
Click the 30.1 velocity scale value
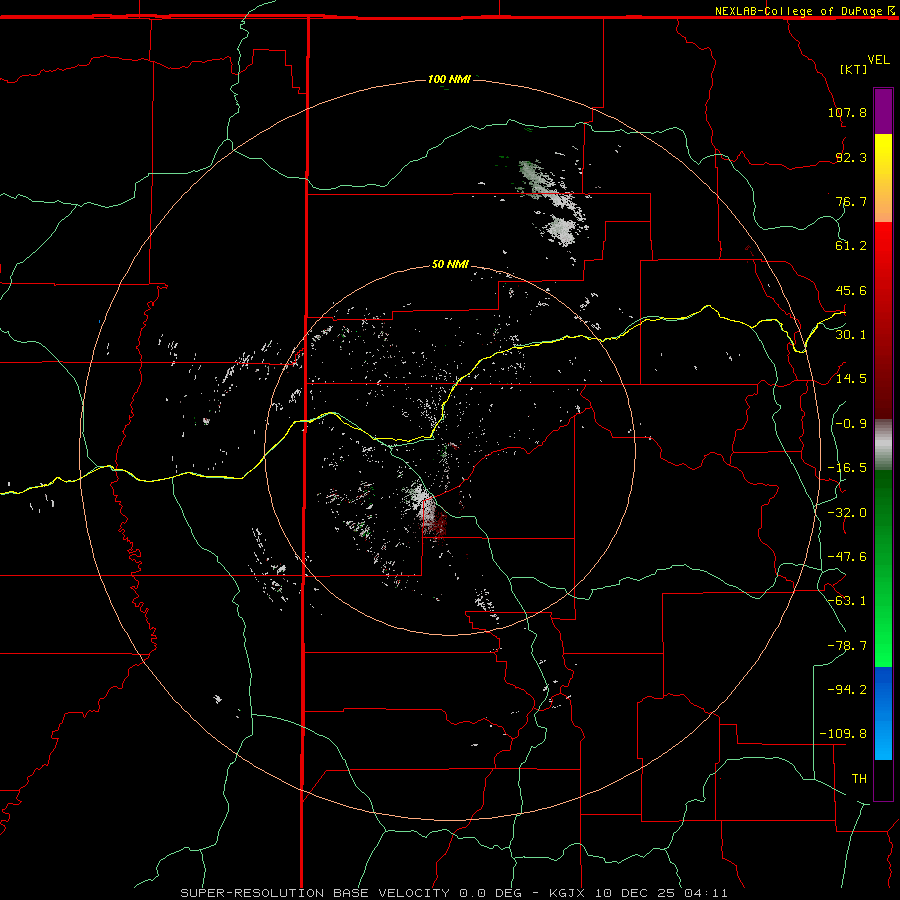pyautogui.click(x=851, y=335)
